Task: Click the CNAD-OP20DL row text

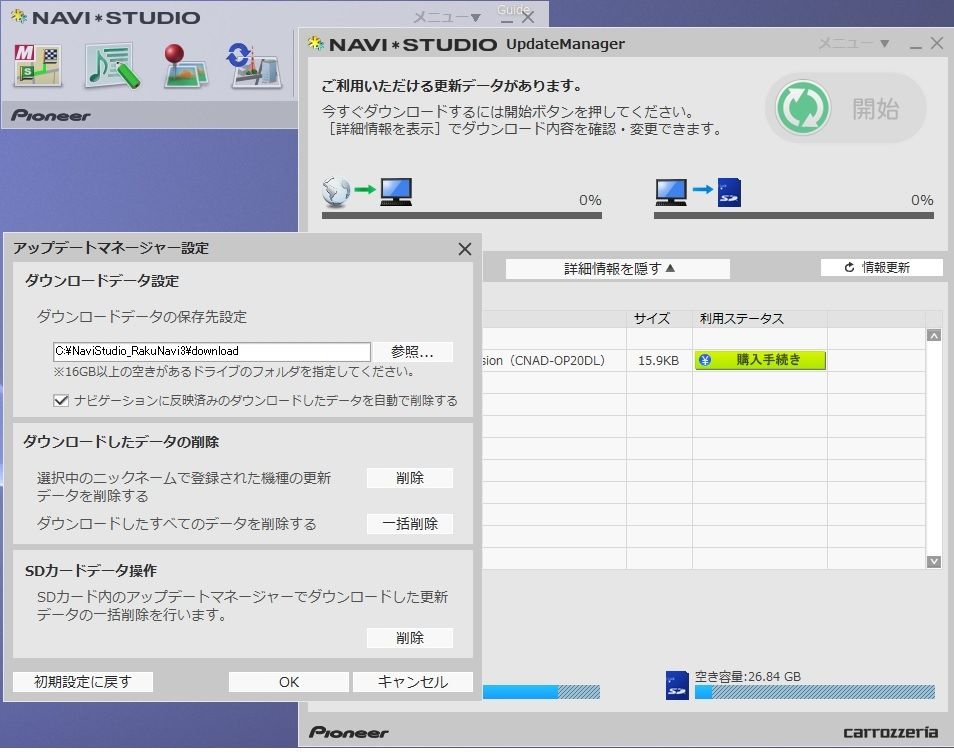Action: [x=543, y=360]
